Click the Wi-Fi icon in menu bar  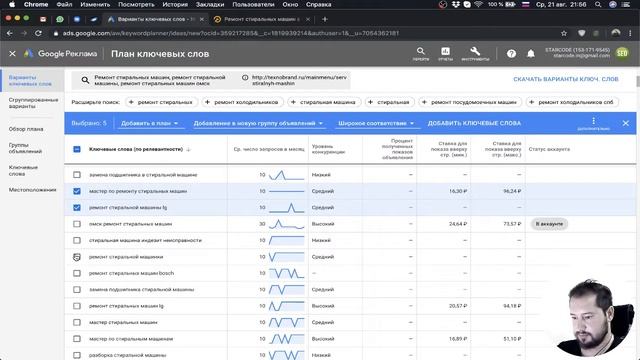[x=478, y=4]
